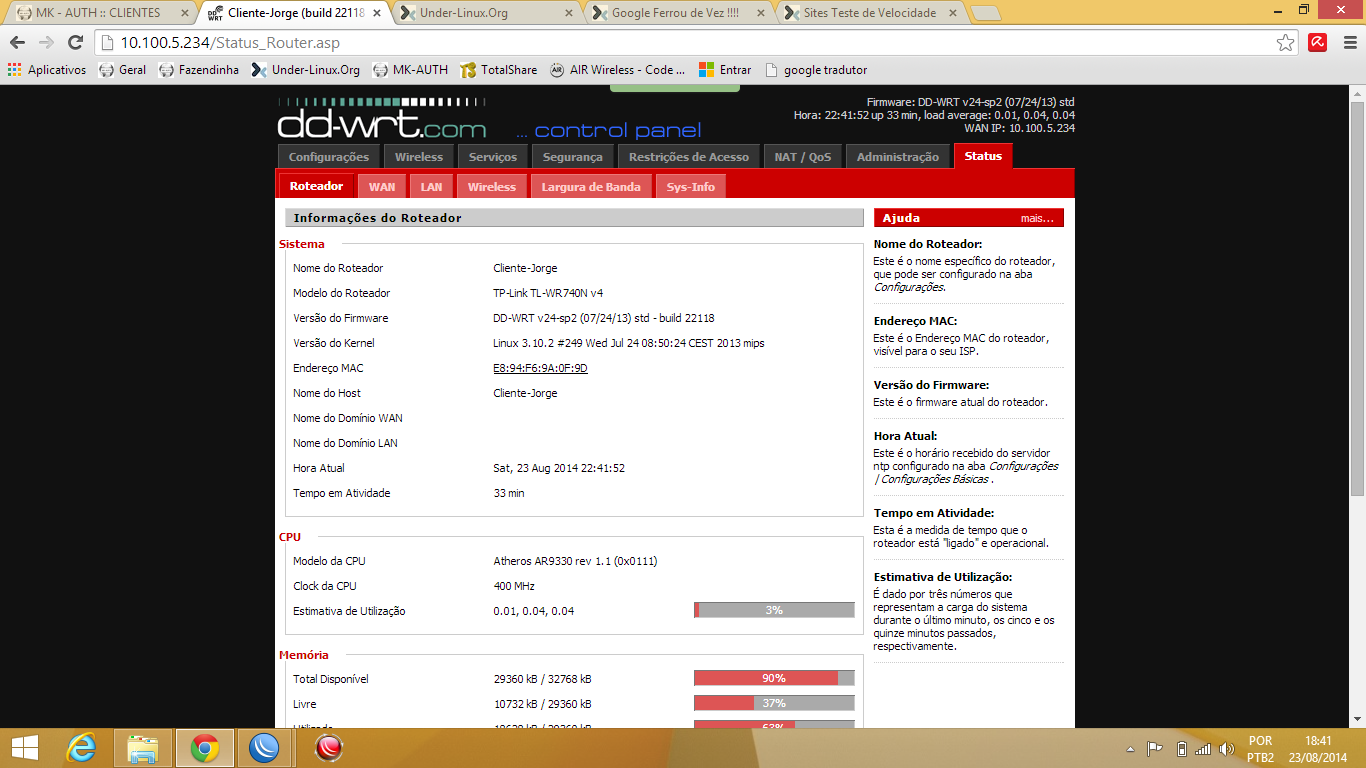This screenshot has height=768, width=1366.
Task: Click the Chrome icon in the taskbar
Action: click(x=205, y=747)
